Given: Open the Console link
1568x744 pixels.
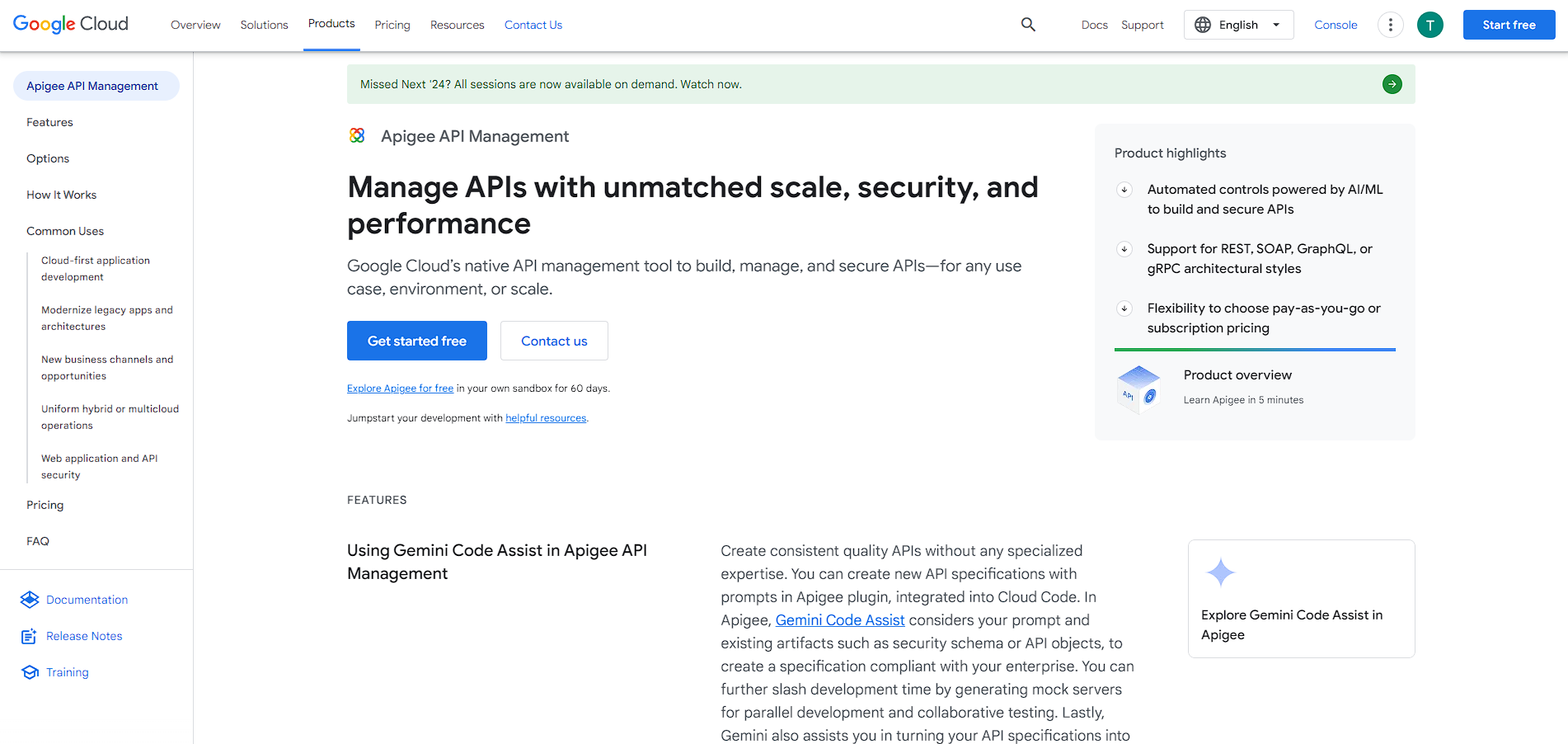Looking at the screenshot, I should tap(1336, 25).
